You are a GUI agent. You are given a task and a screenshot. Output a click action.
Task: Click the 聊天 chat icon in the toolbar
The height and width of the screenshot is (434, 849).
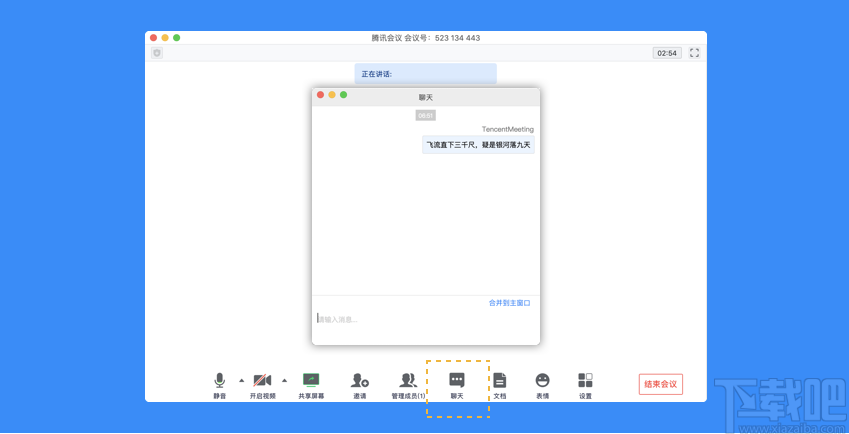[x=457, y=380]
